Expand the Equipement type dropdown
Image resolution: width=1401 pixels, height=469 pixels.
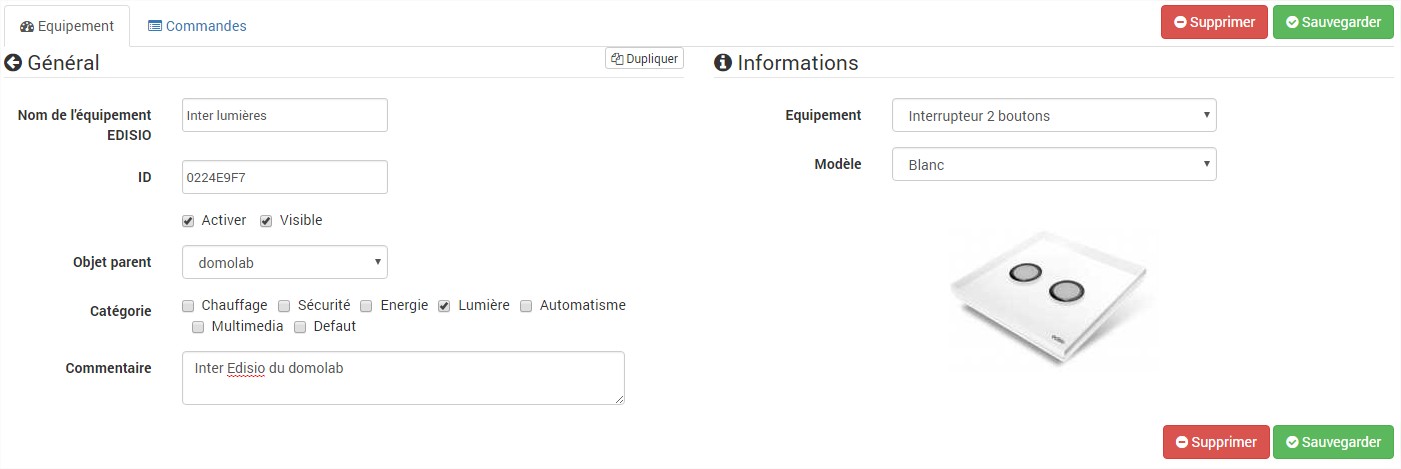point(1054,116)
